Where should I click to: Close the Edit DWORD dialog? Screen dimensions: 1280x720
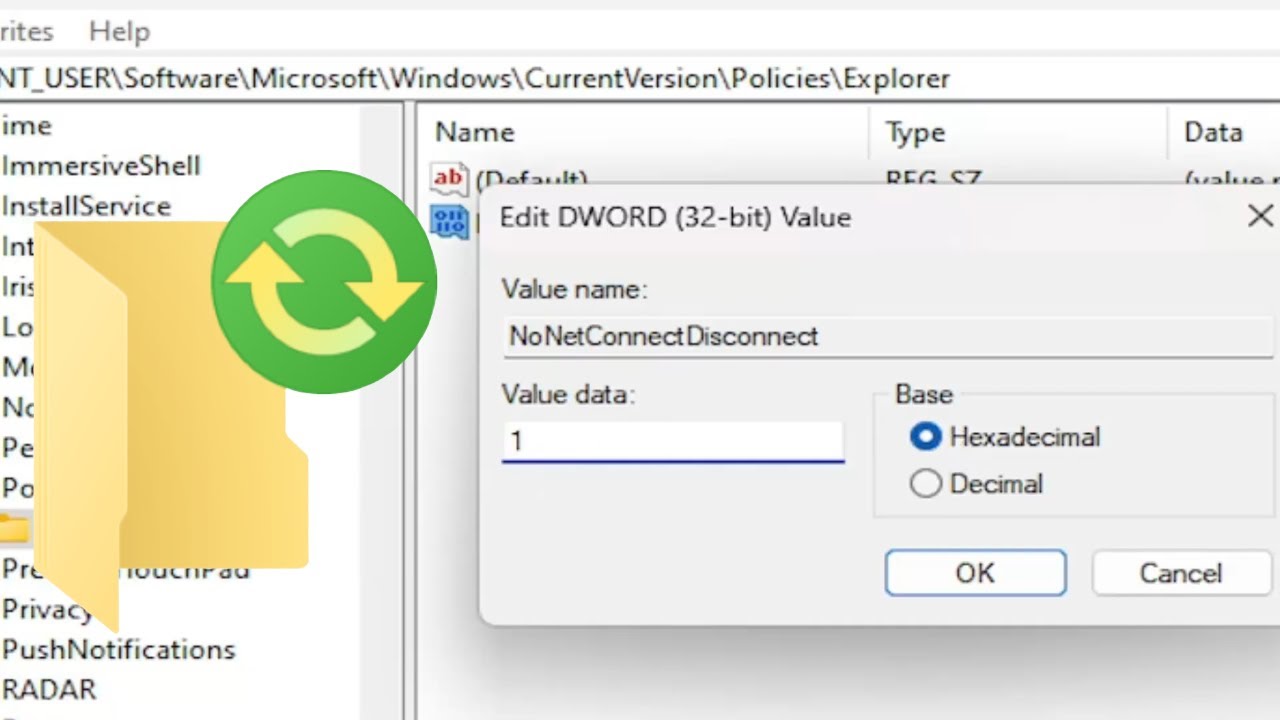click(x=1260, y=216)
